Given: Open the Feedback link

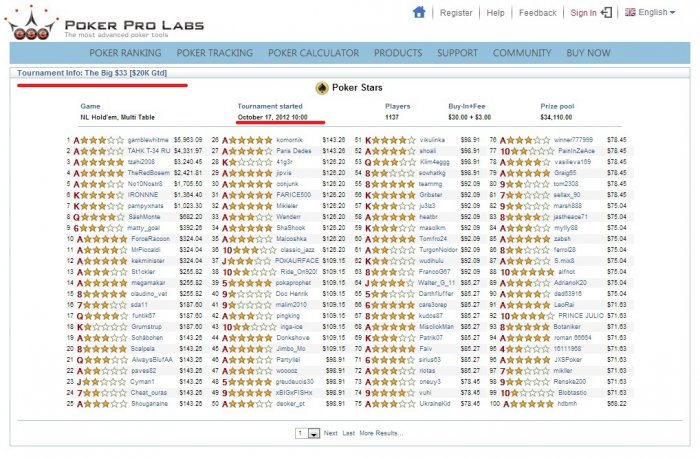Looking at the screenshot, I should point(538,13).
